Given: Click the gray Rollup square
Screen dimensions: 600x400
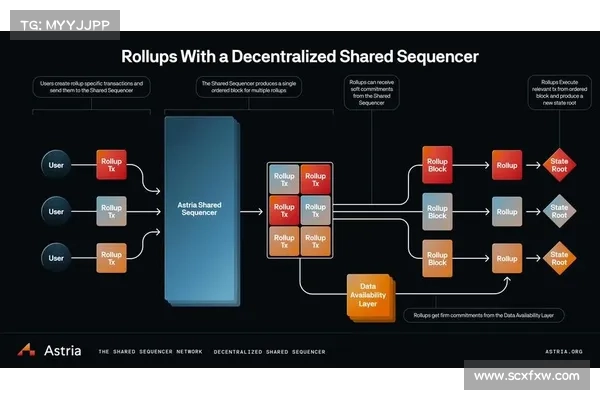Looking at the screenshot, I should (507, 212).
